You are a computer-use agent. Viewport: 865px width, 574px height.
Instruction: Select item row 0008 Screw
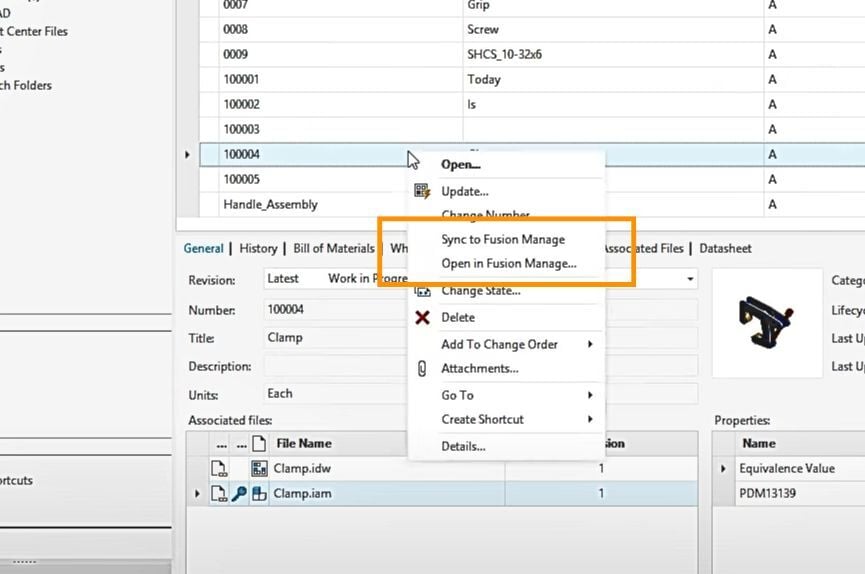click(532, 29)
